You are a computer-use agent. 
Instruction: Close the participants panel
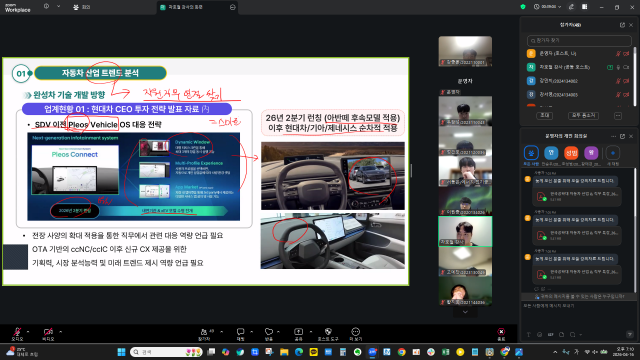pos(631,25)
